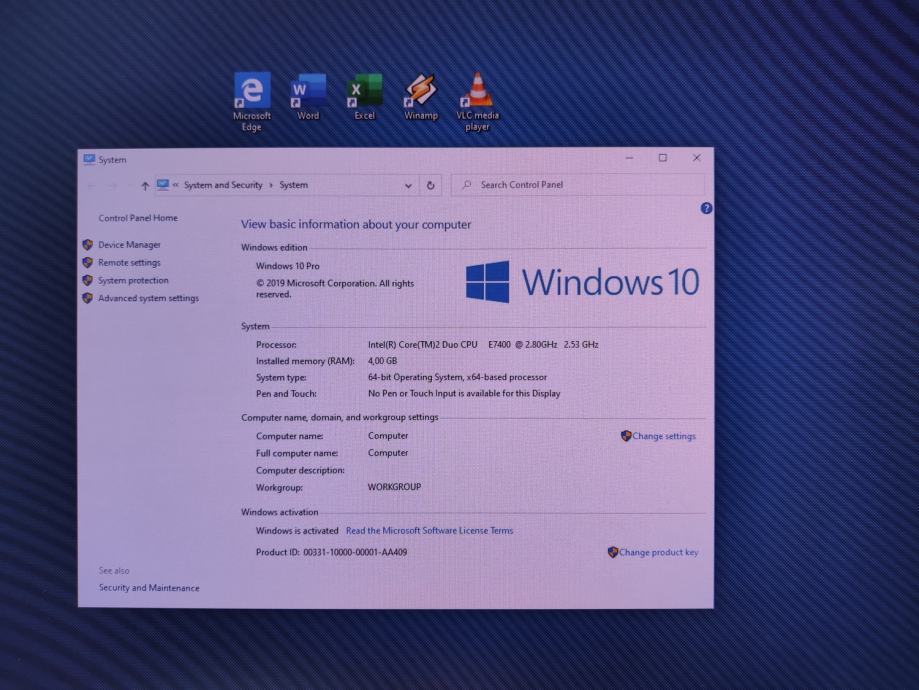Click the Product ID '00331-10000-00001-AA409'
Screen dimensions: 919x690
(x=355, y=552)
